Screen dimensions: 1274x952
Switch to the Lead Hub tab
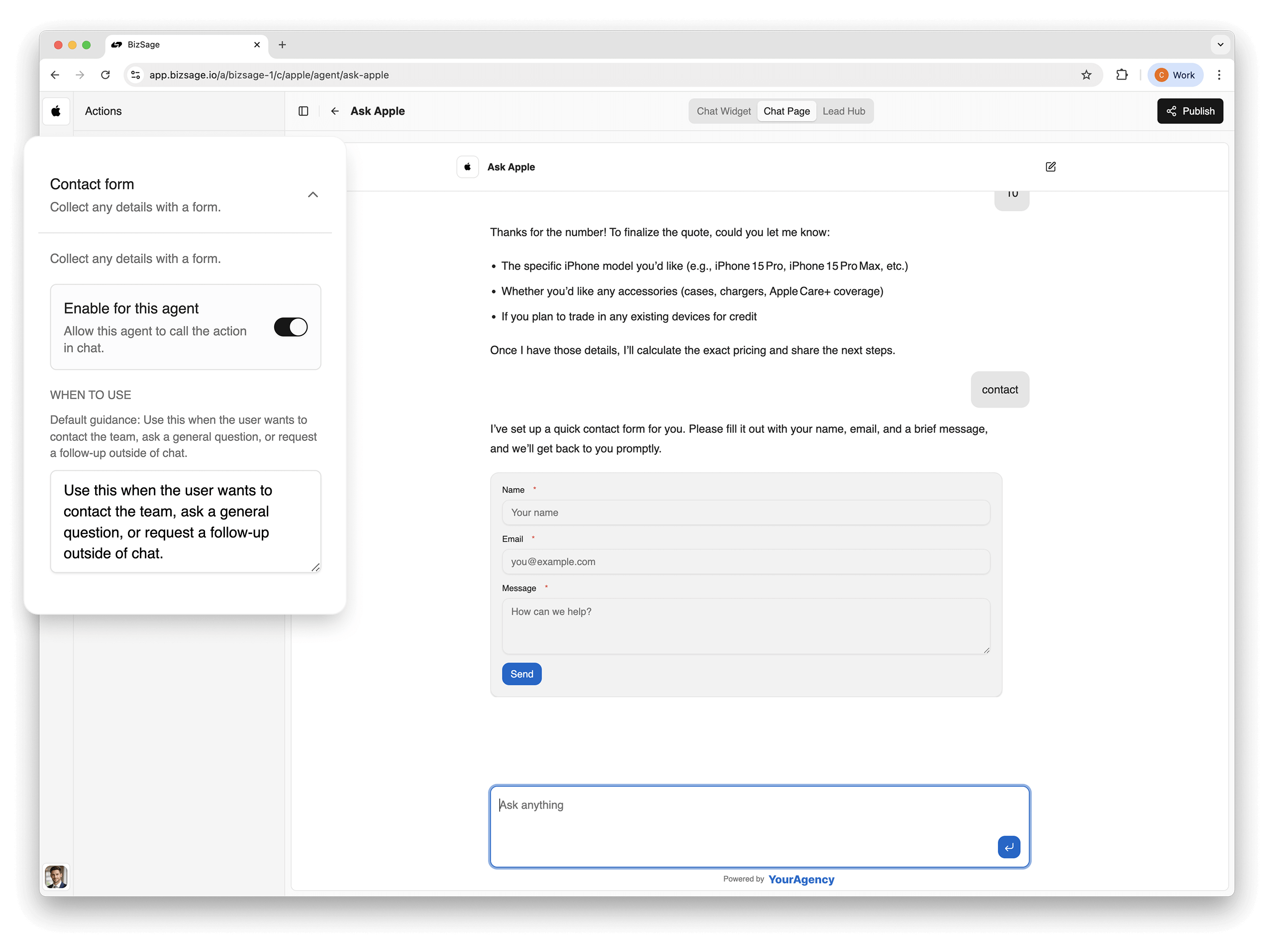pos(843,111)
